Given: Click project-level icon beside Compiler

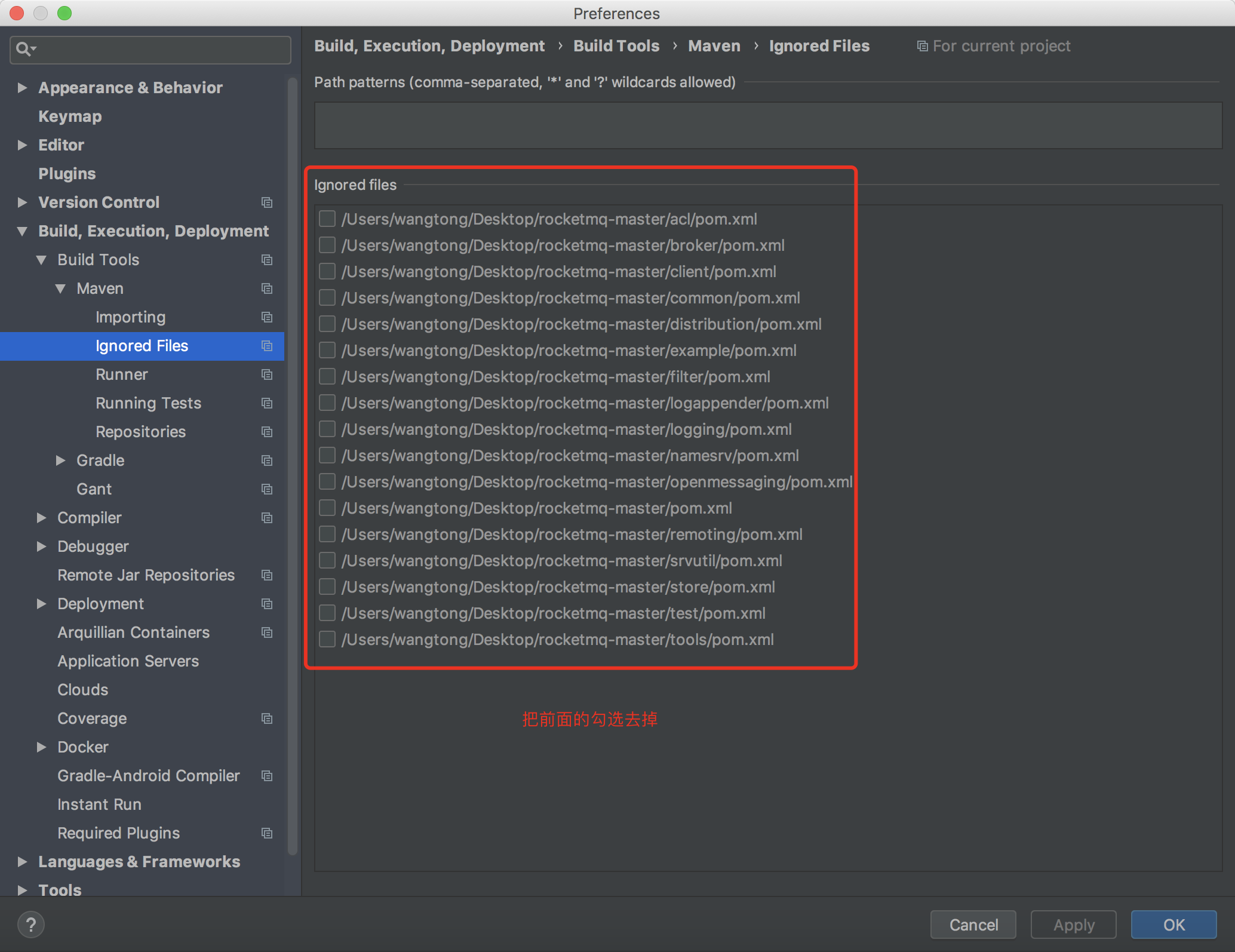Looking at the screenshot, I should [267, 518].
